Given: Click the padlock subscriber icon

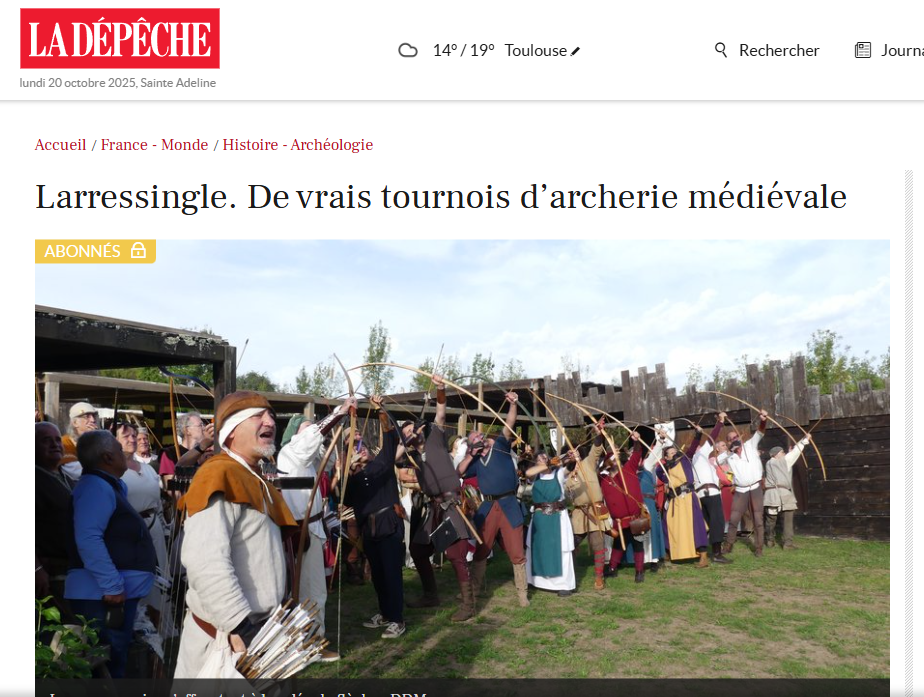Looking at the screenshot, I should coord(138,250).
